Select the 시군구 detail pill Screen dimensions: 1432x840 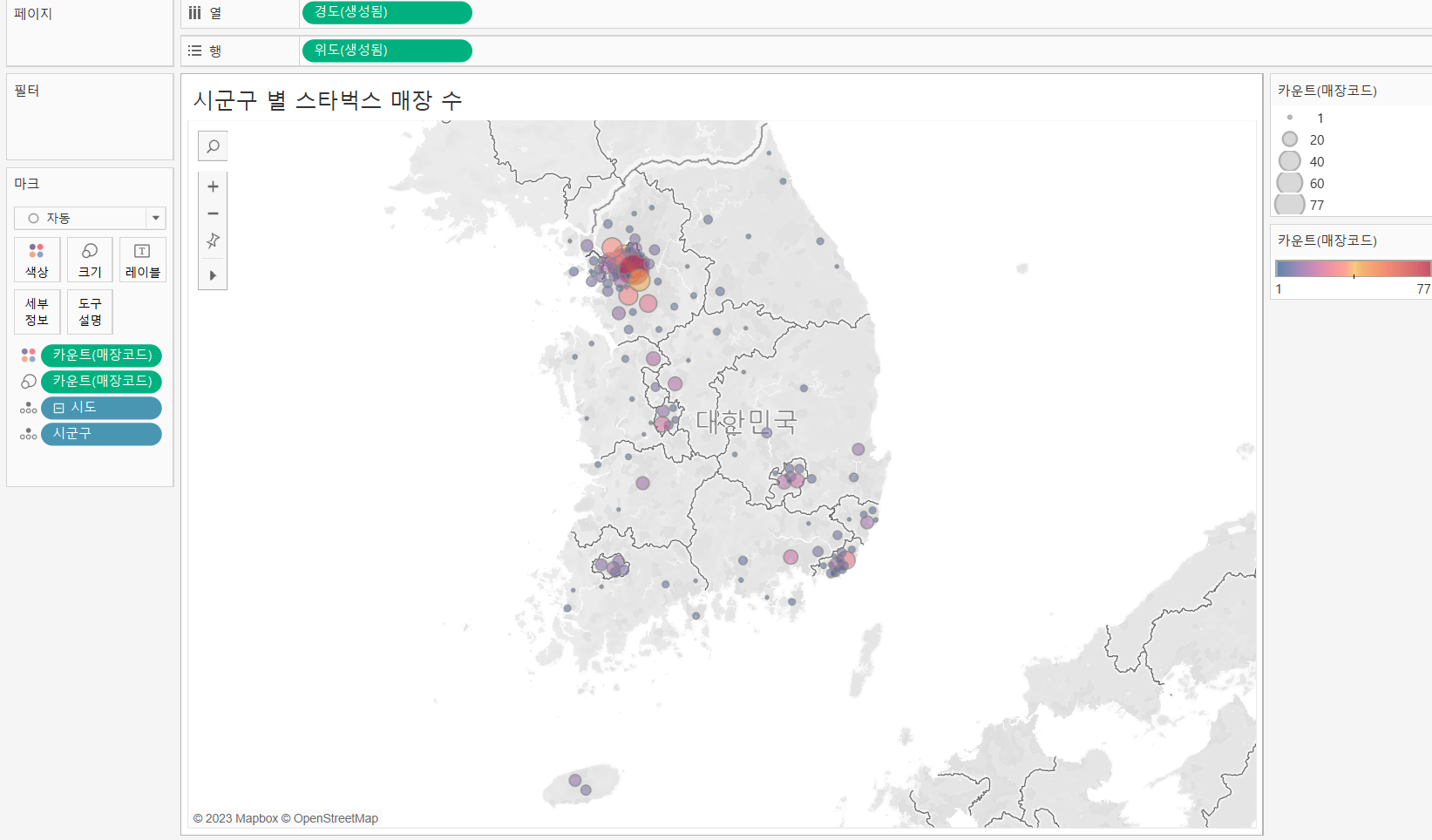(101, 434)
